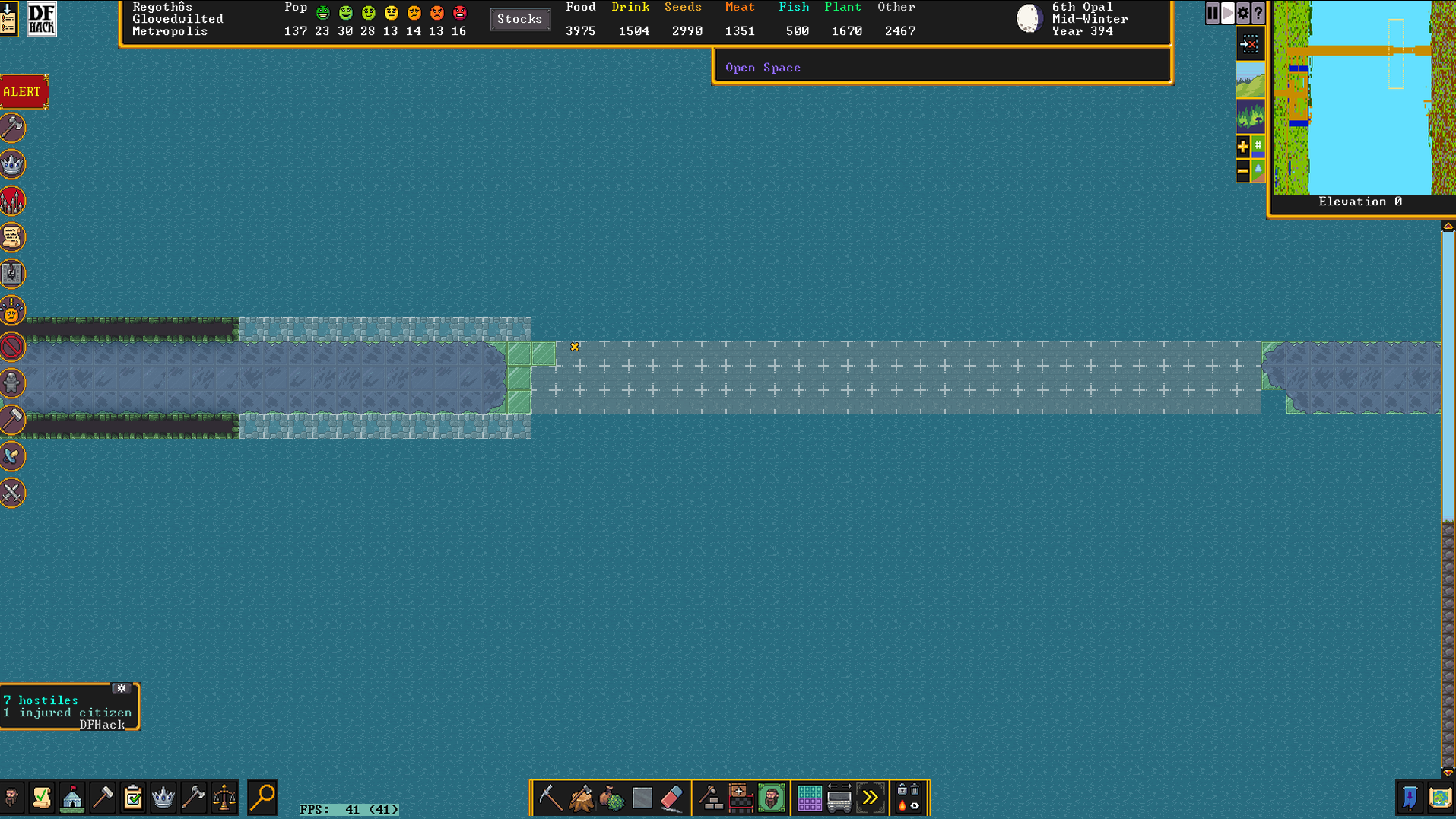Open game settings gear
This screenshot has width=1456, height=819.
click(x=1243, y=13)
